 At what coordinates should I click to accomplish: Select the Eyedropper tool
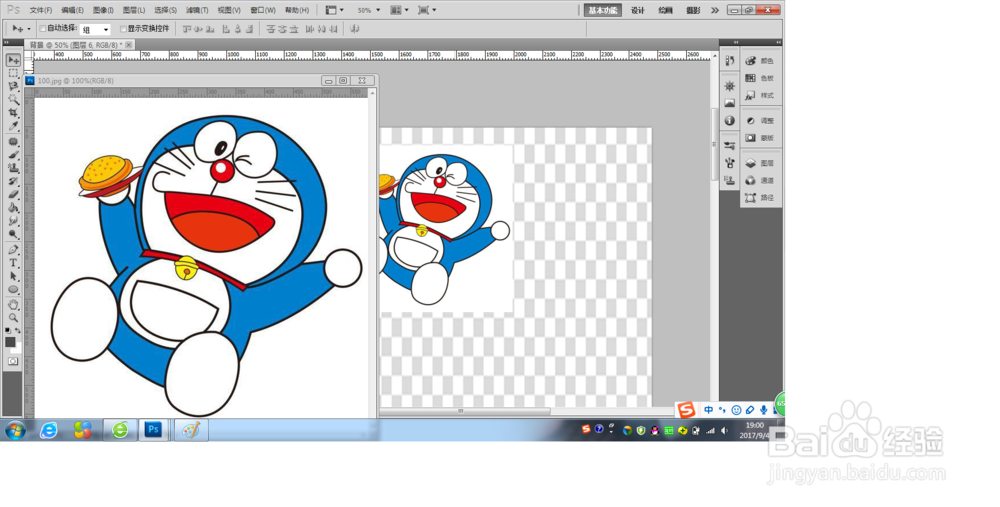coord(13,126)
